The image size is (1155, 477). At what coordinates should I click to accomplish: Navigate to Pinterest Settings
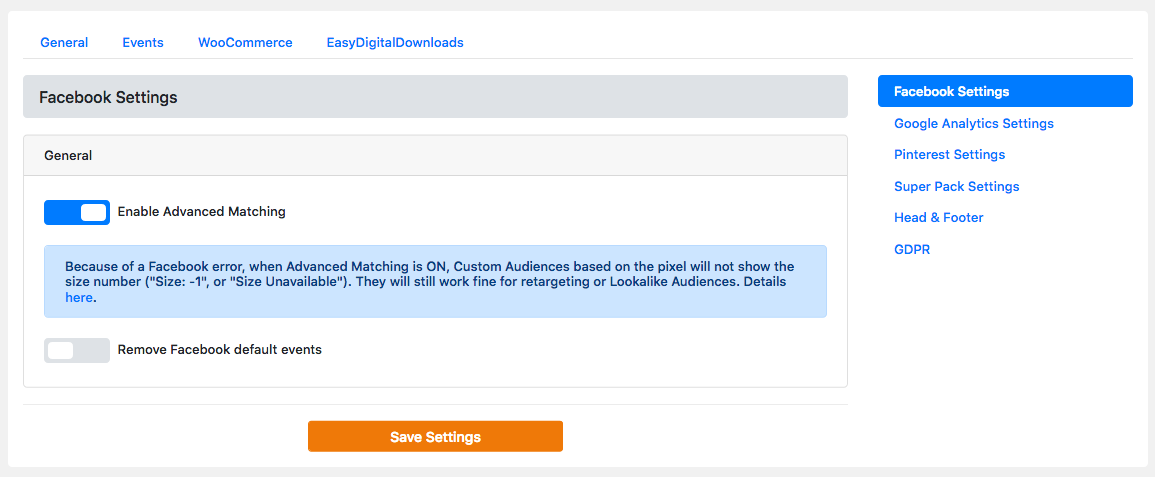pos(949,155)
